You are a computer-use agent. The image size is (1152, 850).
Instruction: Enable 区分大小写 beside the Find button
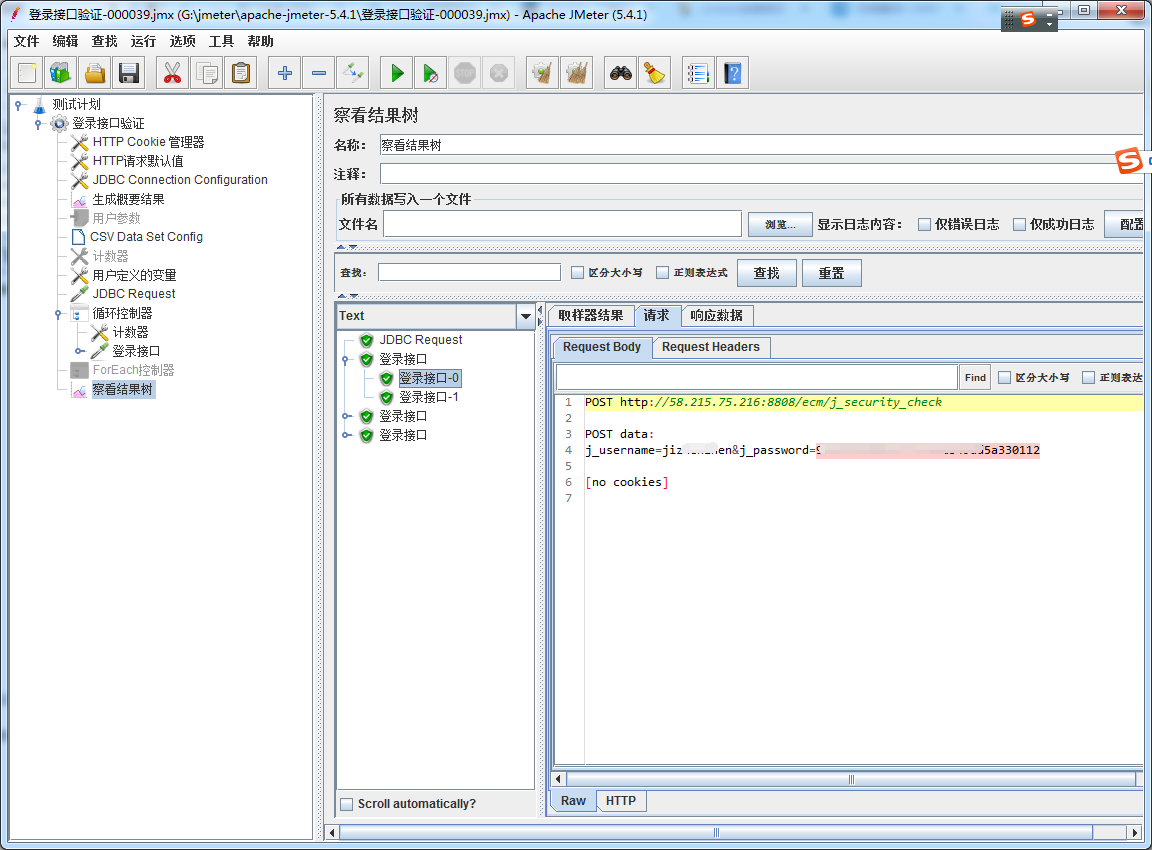[x=1004, y=378]
